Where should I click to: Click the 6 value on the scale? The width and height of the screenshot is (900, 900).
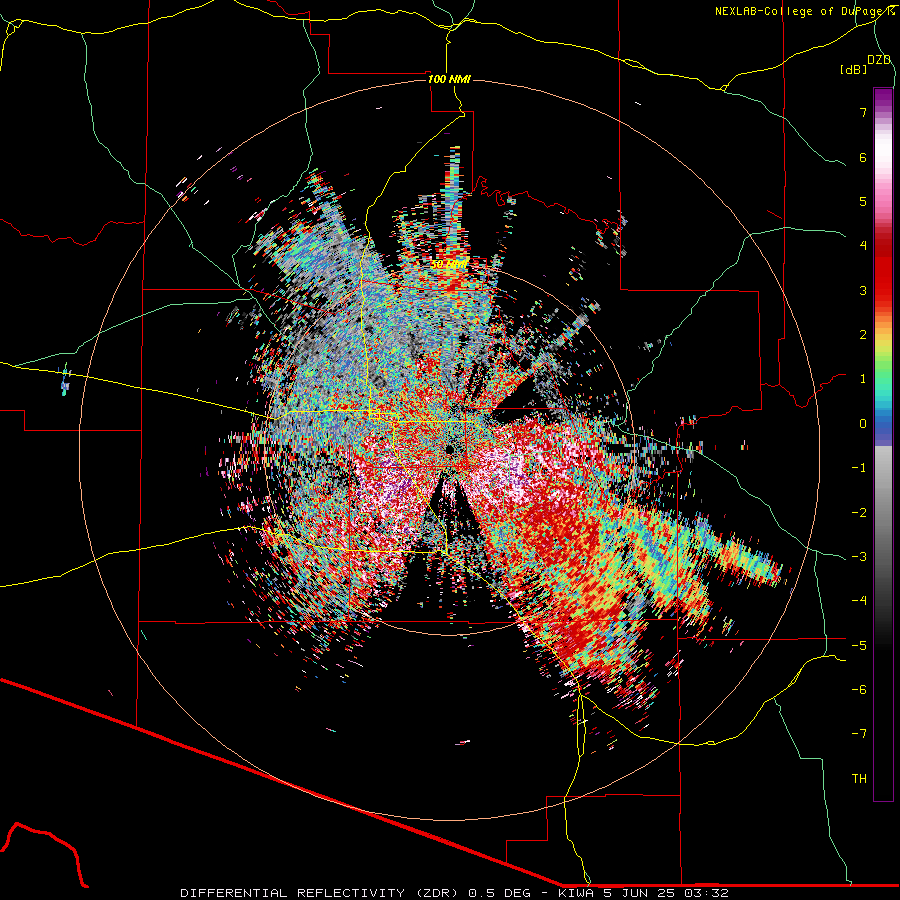click(x=863, y=157)
